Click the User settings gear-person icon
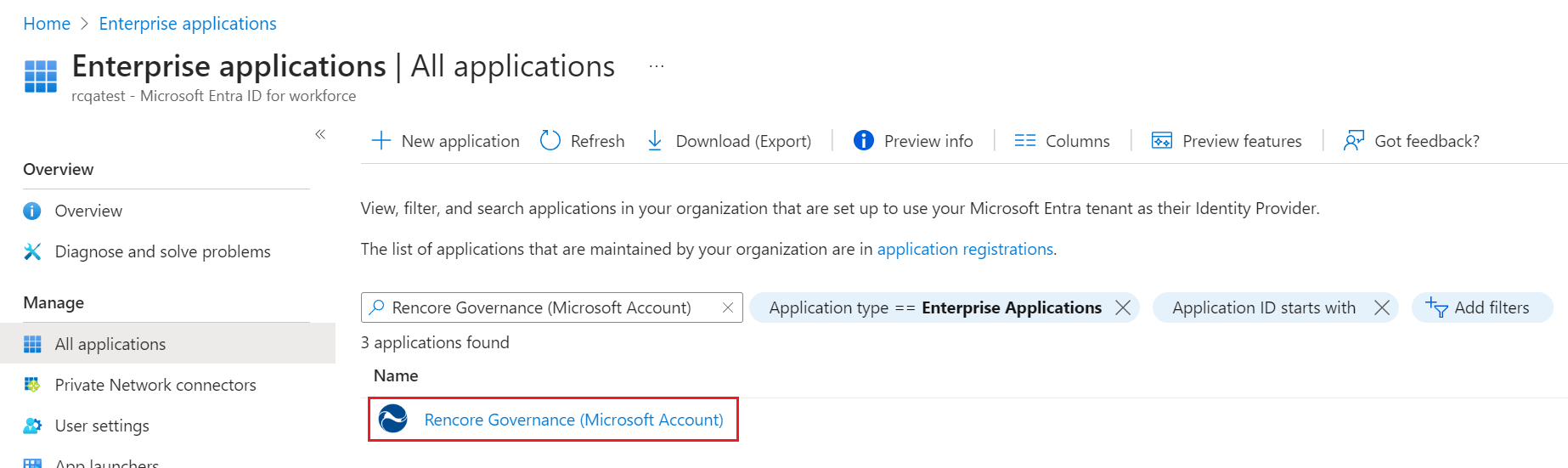This screenshot has height=468, width=1568. 32,426
